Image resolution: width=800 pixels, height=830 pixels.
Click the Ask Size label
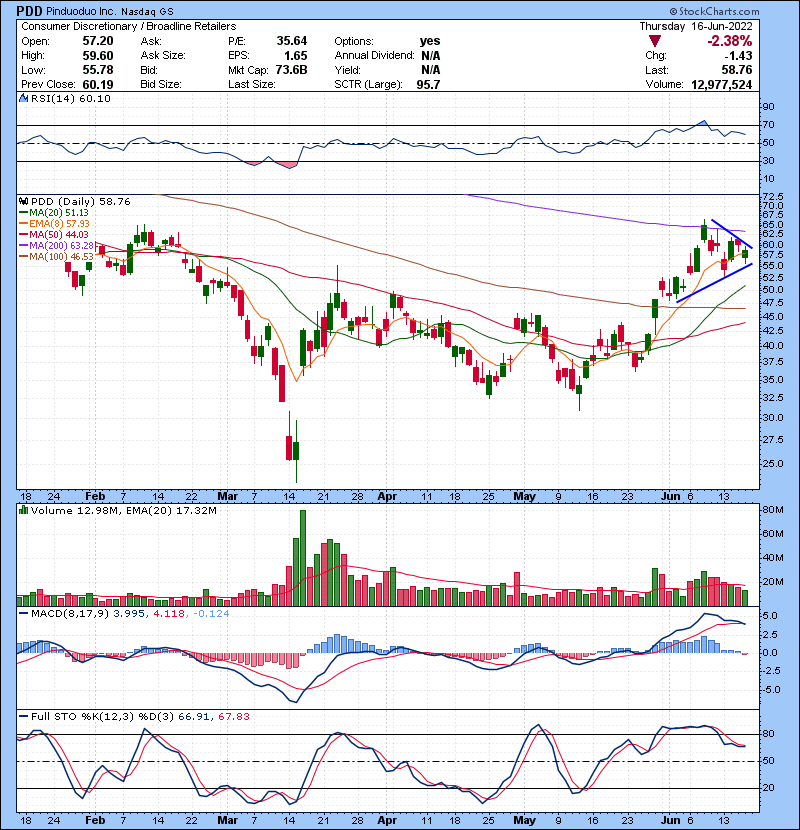pos(163,56)
